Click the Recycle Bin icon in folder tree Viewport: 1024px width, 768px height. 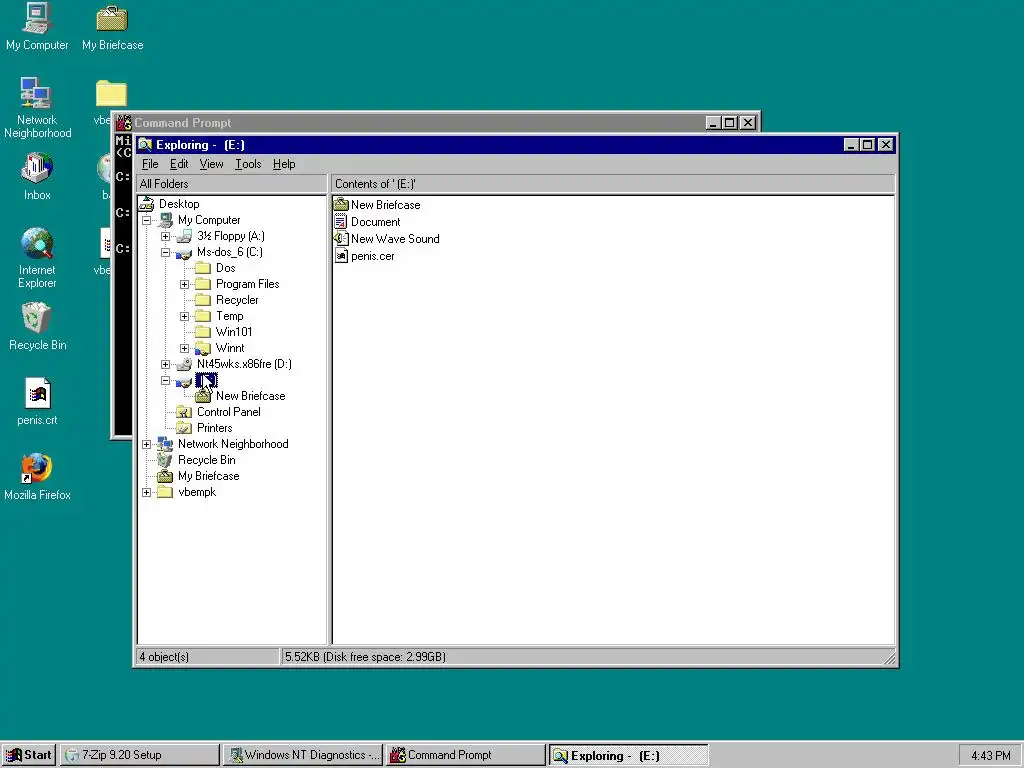point(165,460)
